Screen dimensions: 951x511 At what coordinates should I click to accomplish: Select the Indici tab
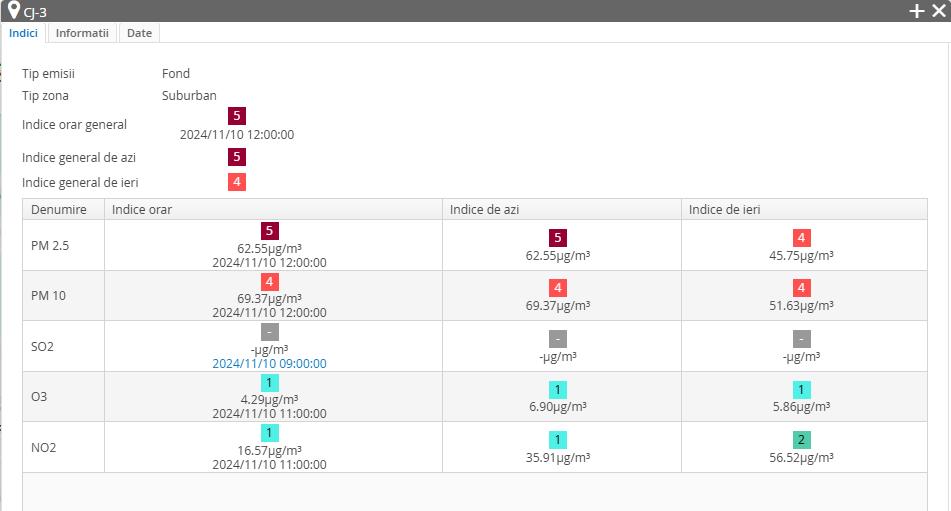click(24, 33)
